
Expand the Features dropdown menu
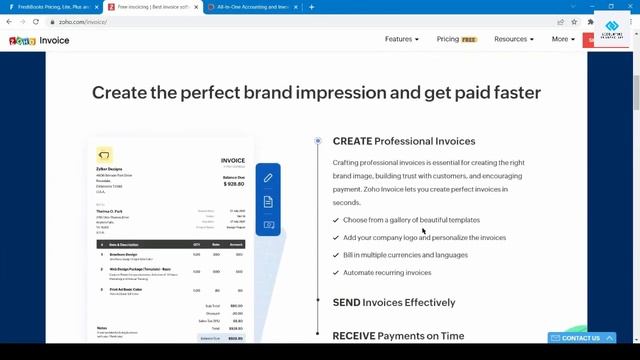click(402, 39)
